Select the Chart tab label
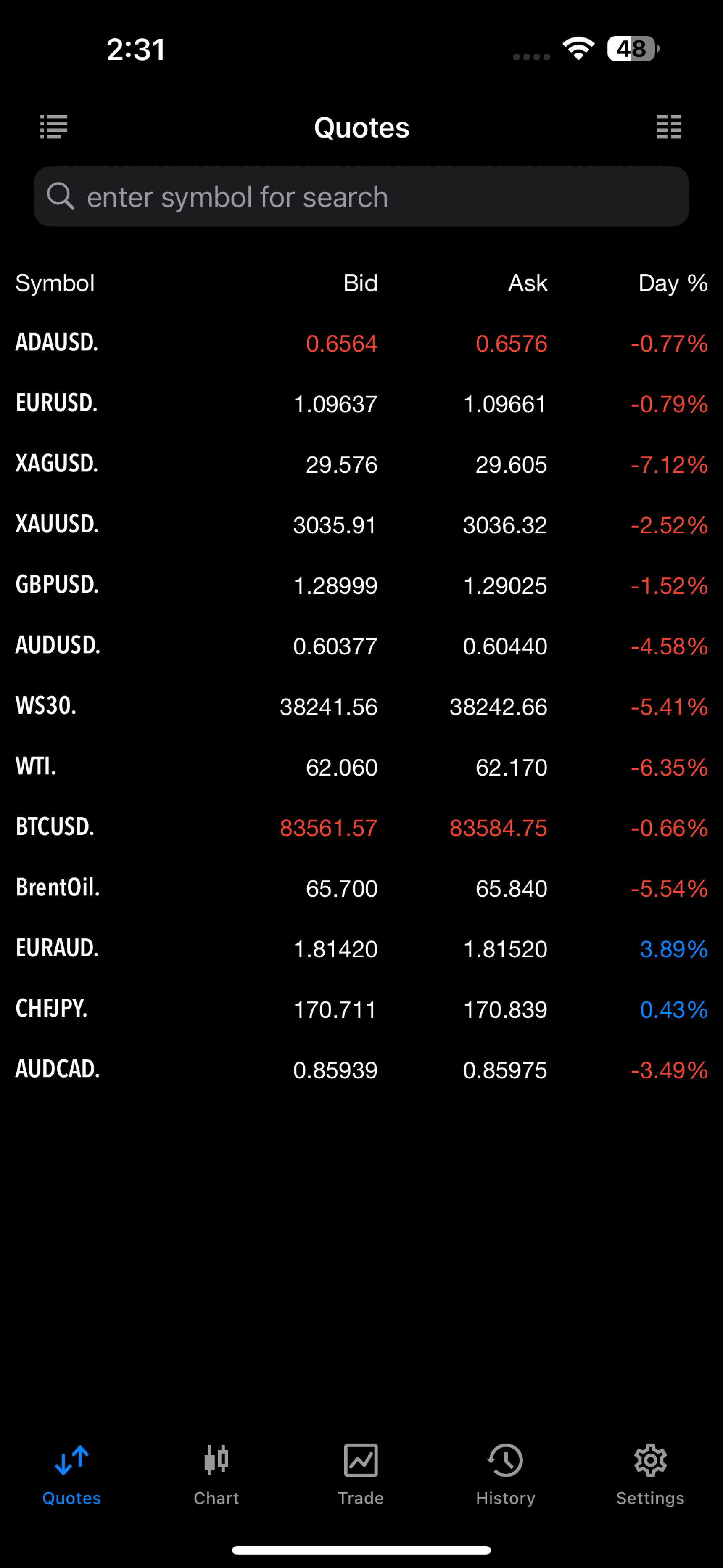The height and width of the screenshot is (1568, 723). pyautogui.click(x=216, y=1498)
